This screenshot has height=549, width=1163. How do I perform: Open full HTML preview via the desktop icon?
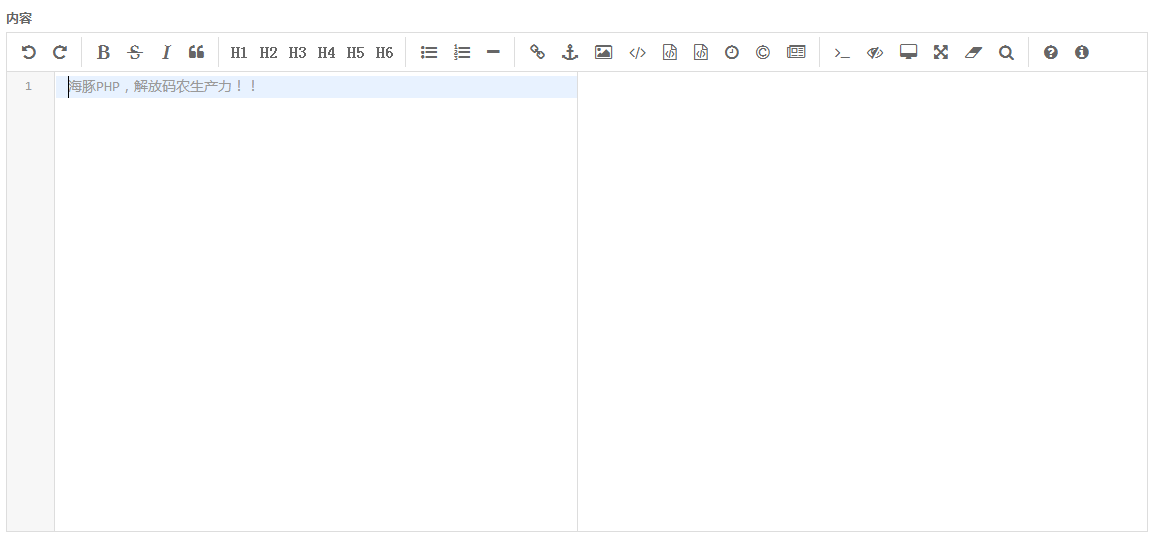point(909,52)
